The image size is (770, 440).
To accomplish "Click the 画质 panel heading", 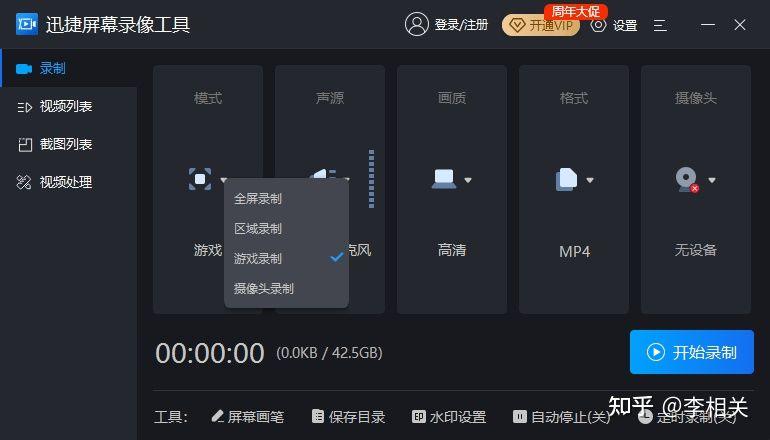I will pyautogui.click(x=452, y=98).
